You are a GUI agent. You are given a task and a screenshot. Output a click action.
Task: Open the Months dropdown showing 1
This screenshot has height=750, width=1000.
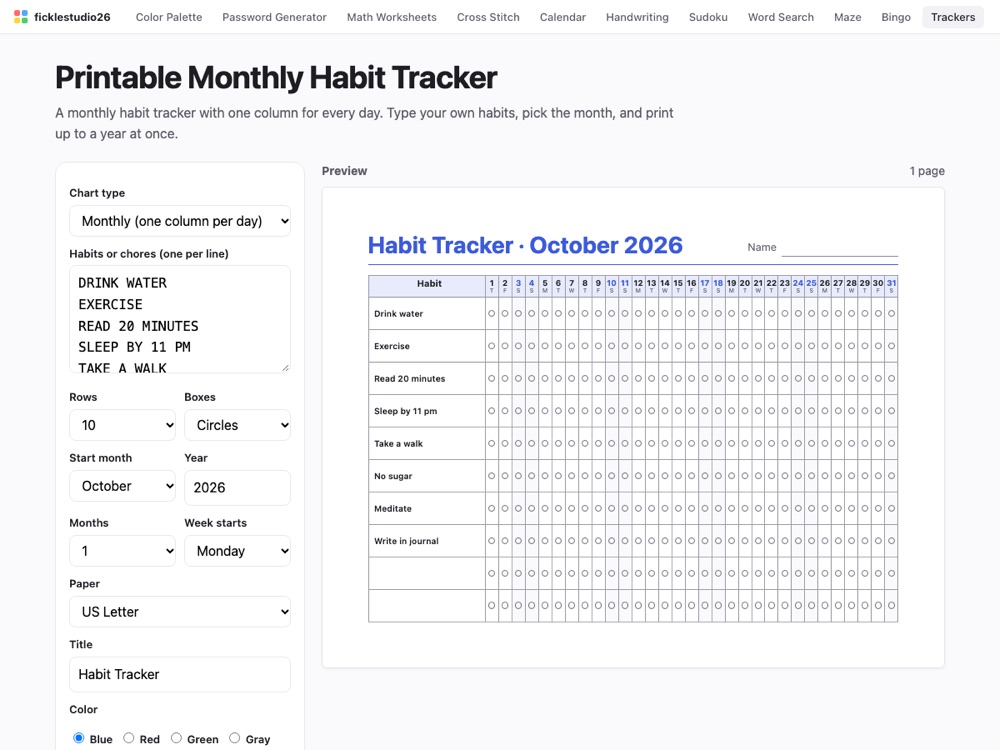pos(122,551)
